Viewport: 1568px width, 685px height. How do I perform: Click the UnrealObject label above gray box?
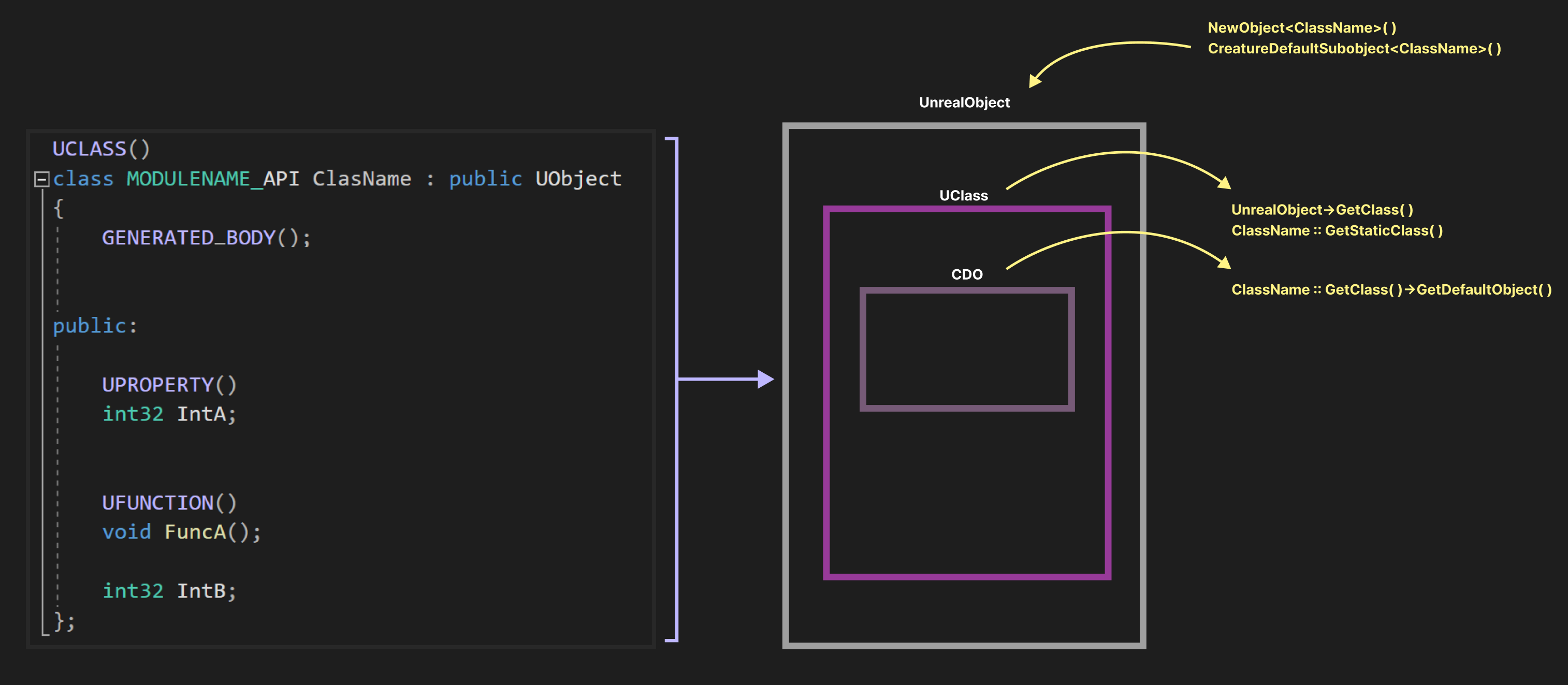[x=964, y=103]
